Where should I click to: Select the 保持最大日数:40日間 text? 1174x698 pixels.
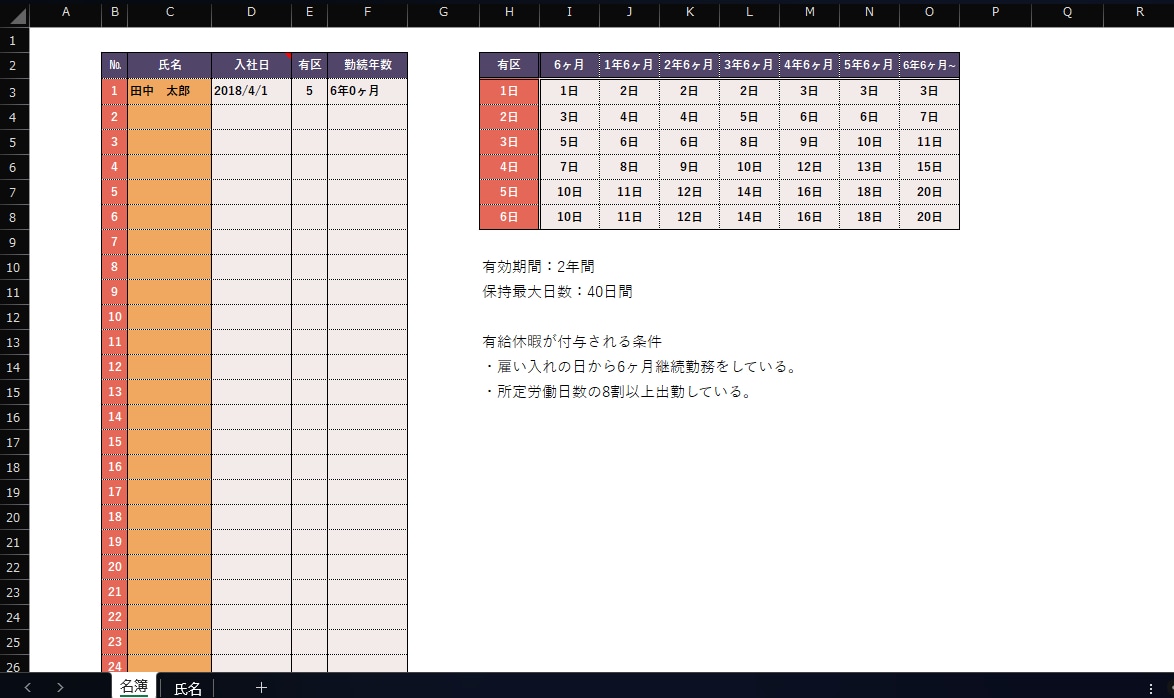pyautogui.click(x=558, y=291)
